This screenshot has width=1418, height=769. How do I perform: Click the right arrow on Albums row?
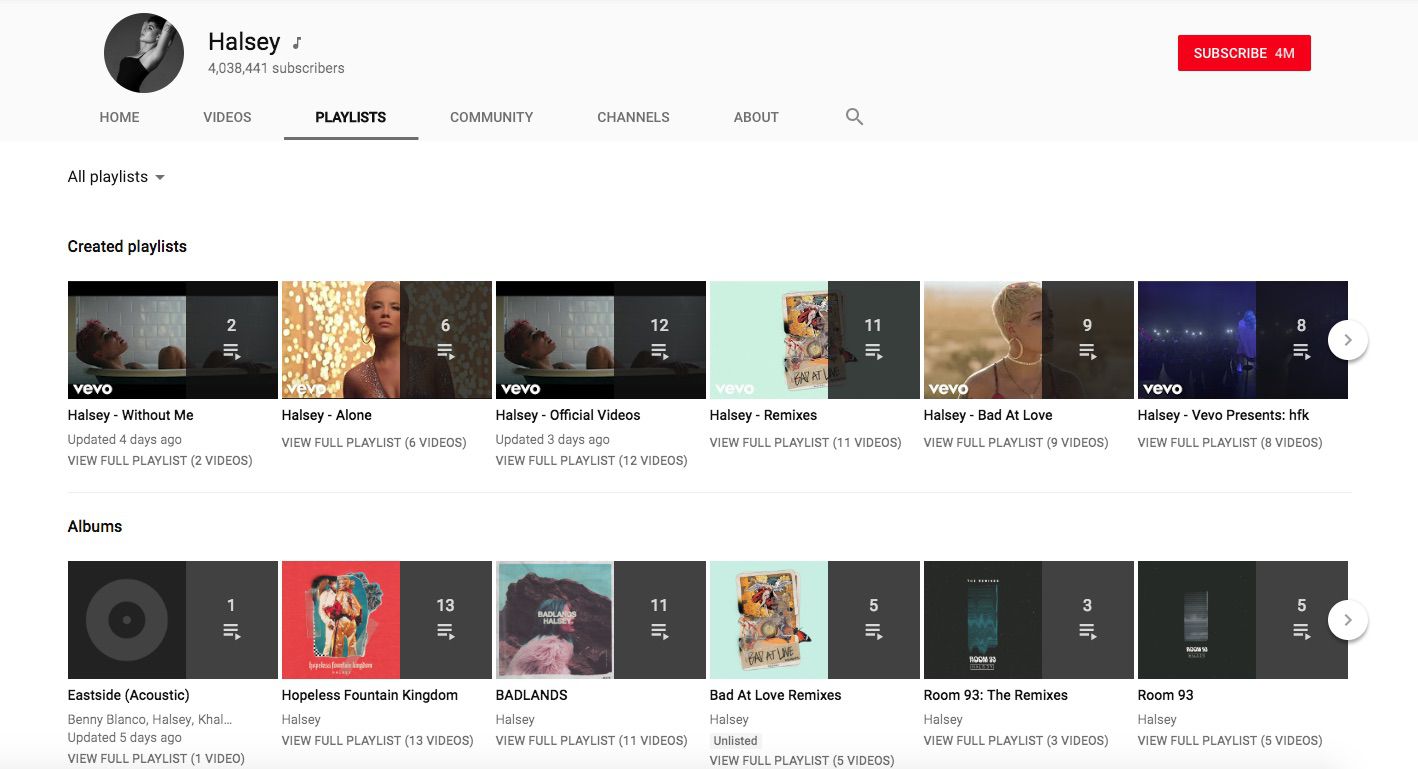(x=1348, y=620)
